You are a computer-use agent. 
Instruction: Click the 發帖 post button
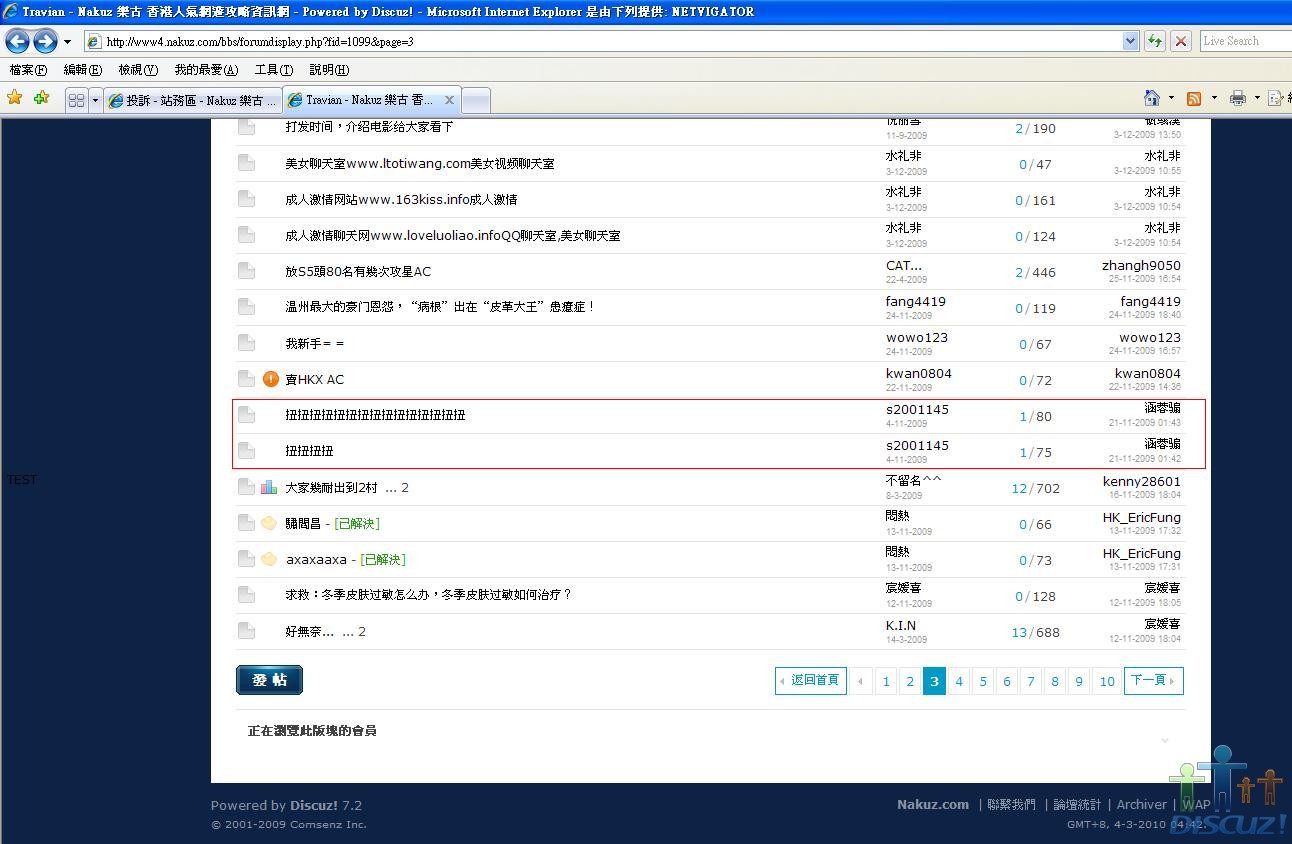(x=269, y=680)
